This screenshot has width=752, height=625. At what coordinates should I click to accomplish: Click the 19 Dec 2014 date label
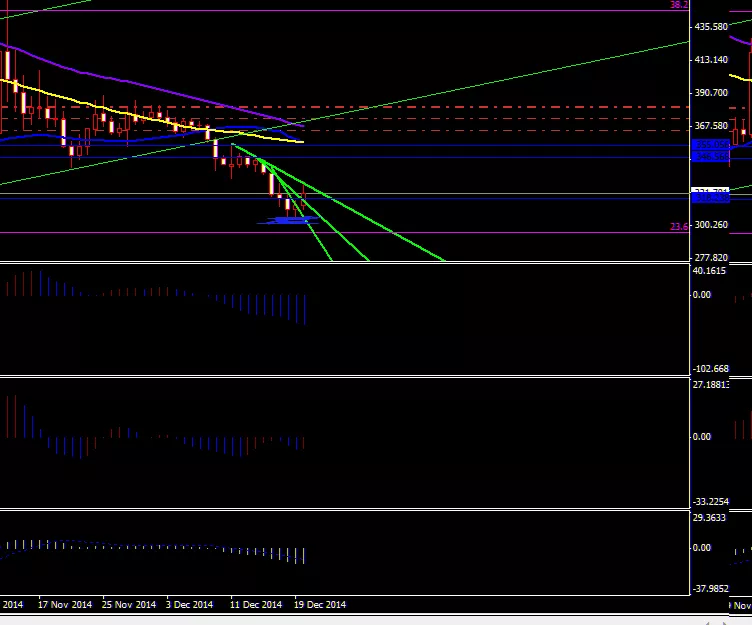click(x=320, y=605)
